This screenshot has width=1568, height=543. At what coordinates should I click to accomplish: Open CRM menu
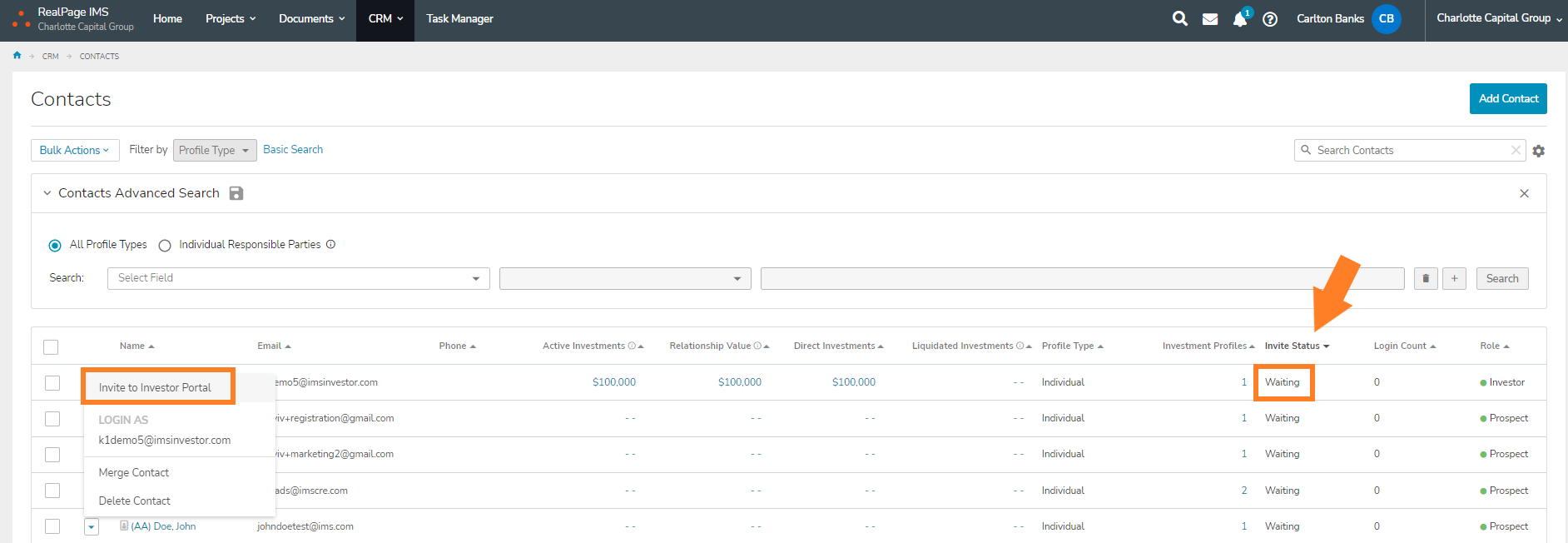tap(385, 18)
